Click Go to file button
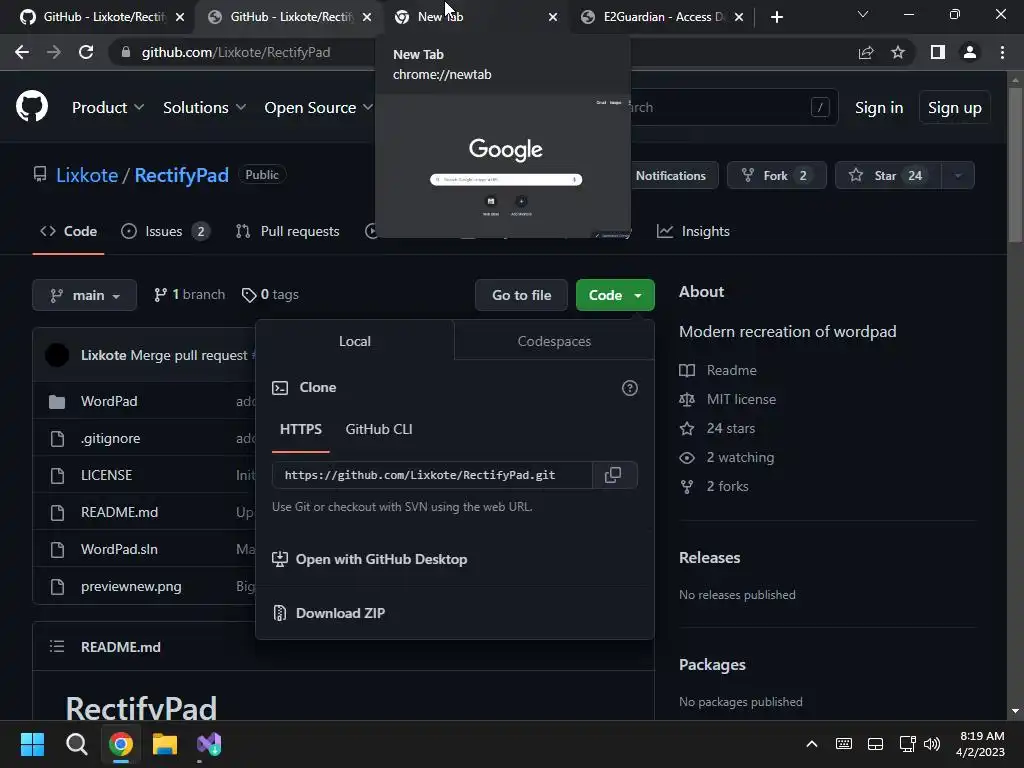This screenshot has width=1024, height=768. pyautogui.click(x=522, y=295)
